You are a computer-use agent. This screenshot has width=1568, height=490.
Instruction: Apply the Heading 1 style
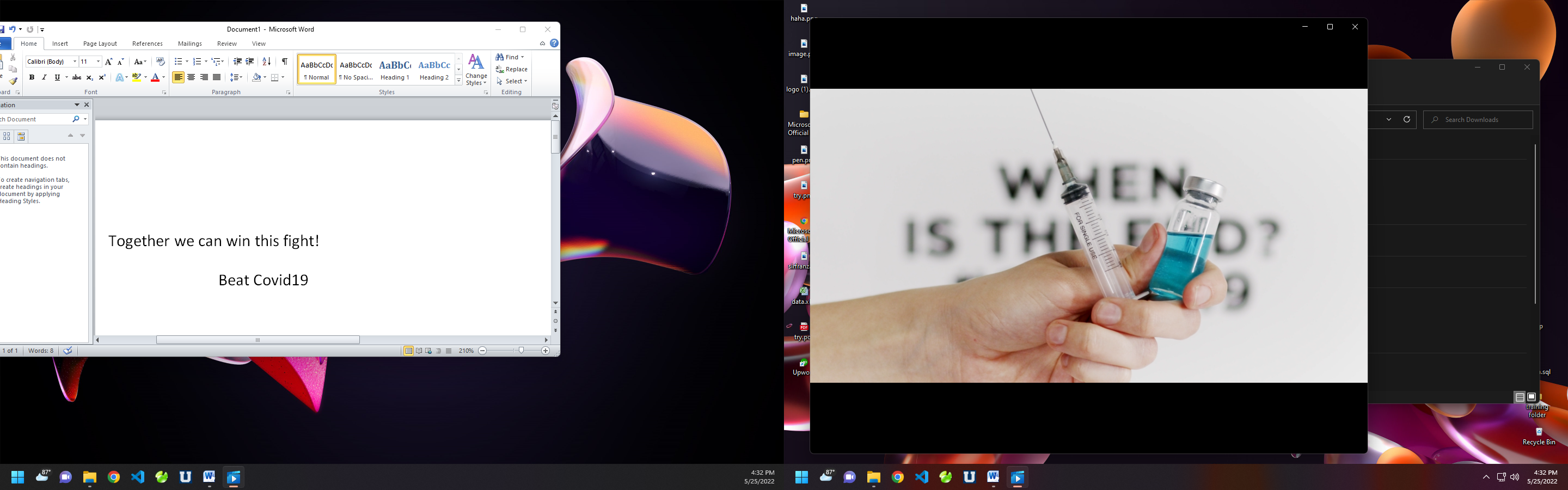395,69
